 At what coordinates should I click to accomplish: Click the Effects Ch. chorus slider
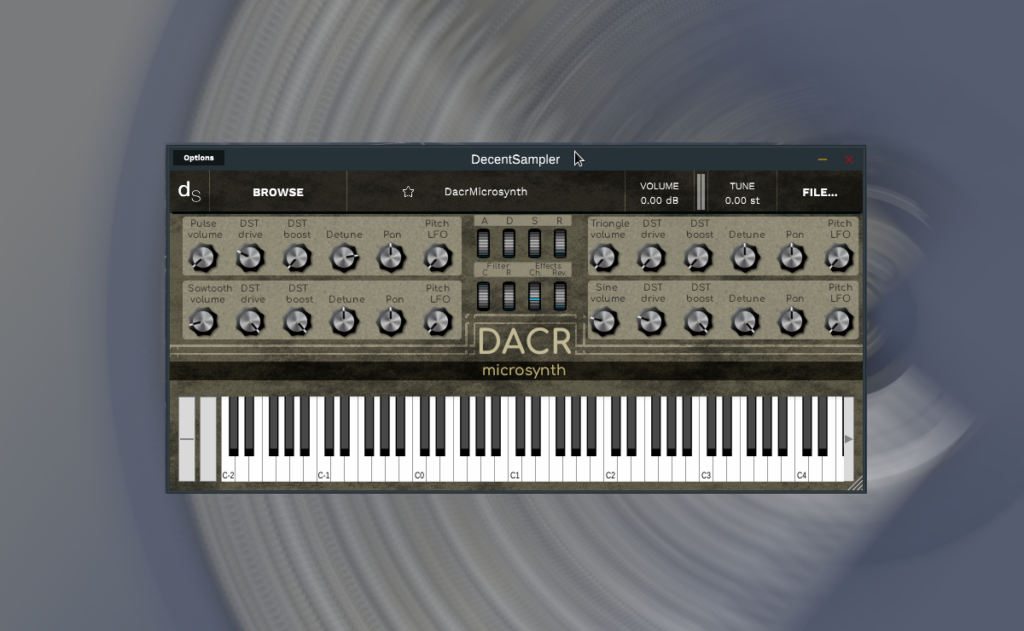pos(534,296)
